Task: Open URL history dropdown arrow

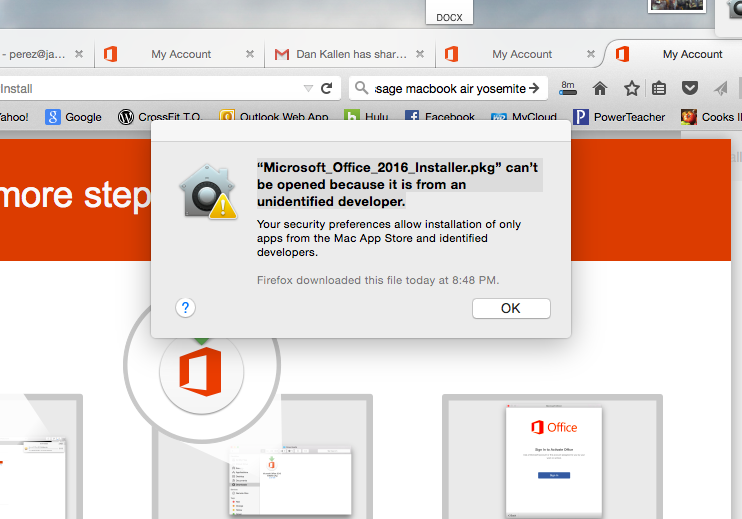Action: [308, 88]
